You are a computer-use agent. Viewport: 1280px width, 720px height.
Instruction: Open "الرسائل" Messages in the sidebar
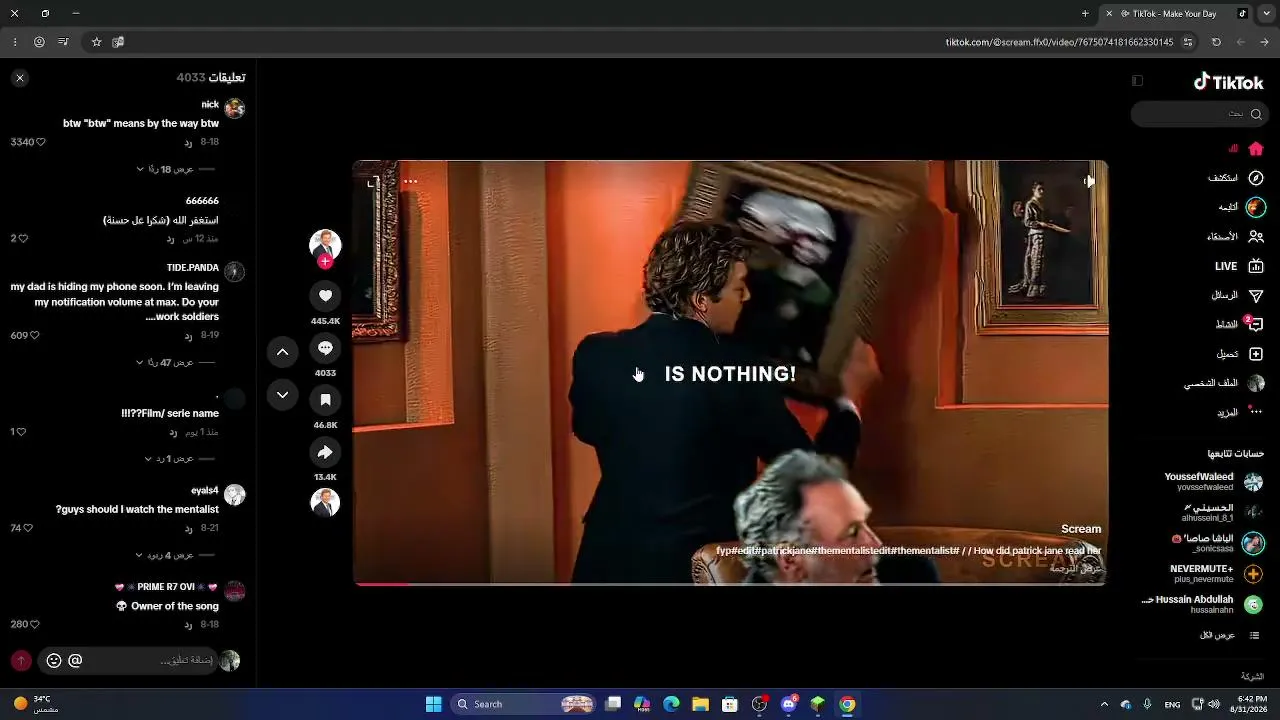point(1239,295)
